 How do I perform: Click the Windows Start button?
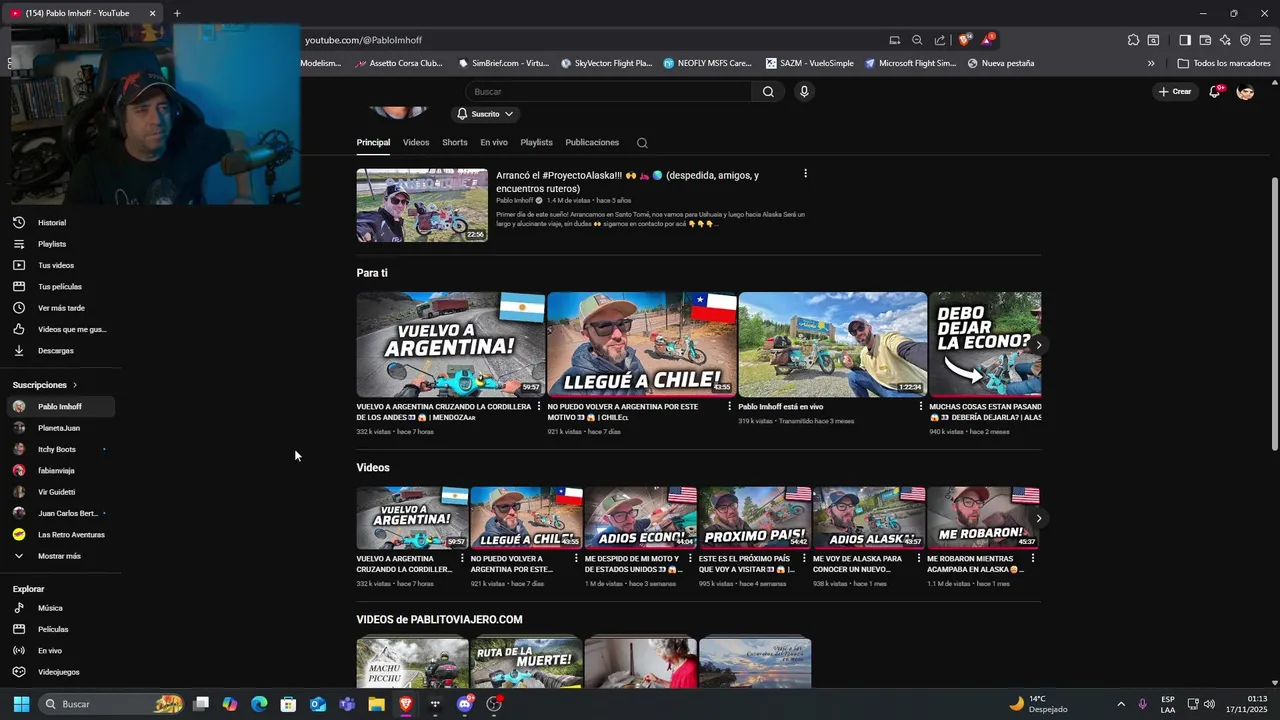point(21,704)
